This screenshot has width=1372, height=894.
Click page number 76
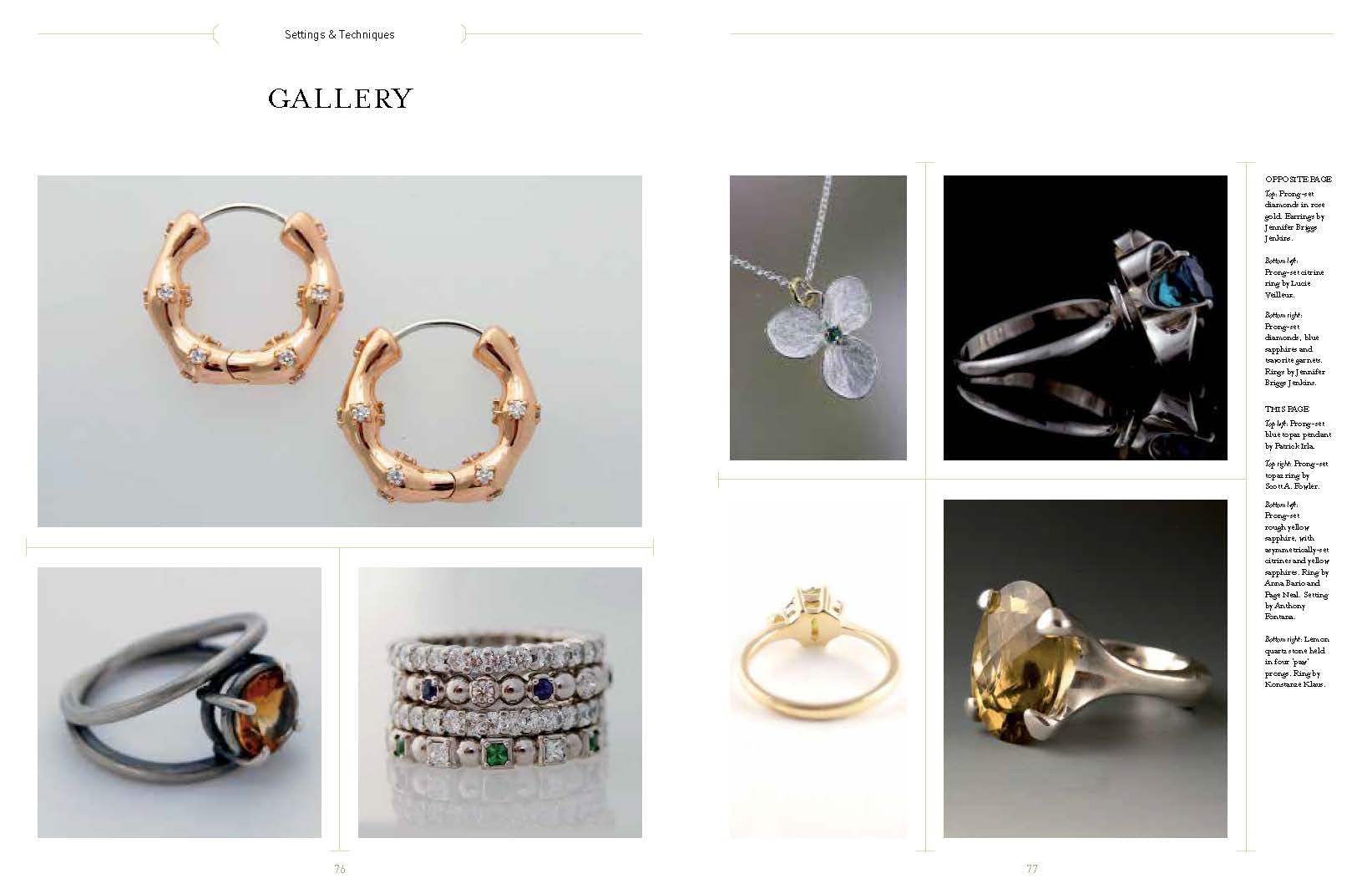pos(340,869)
